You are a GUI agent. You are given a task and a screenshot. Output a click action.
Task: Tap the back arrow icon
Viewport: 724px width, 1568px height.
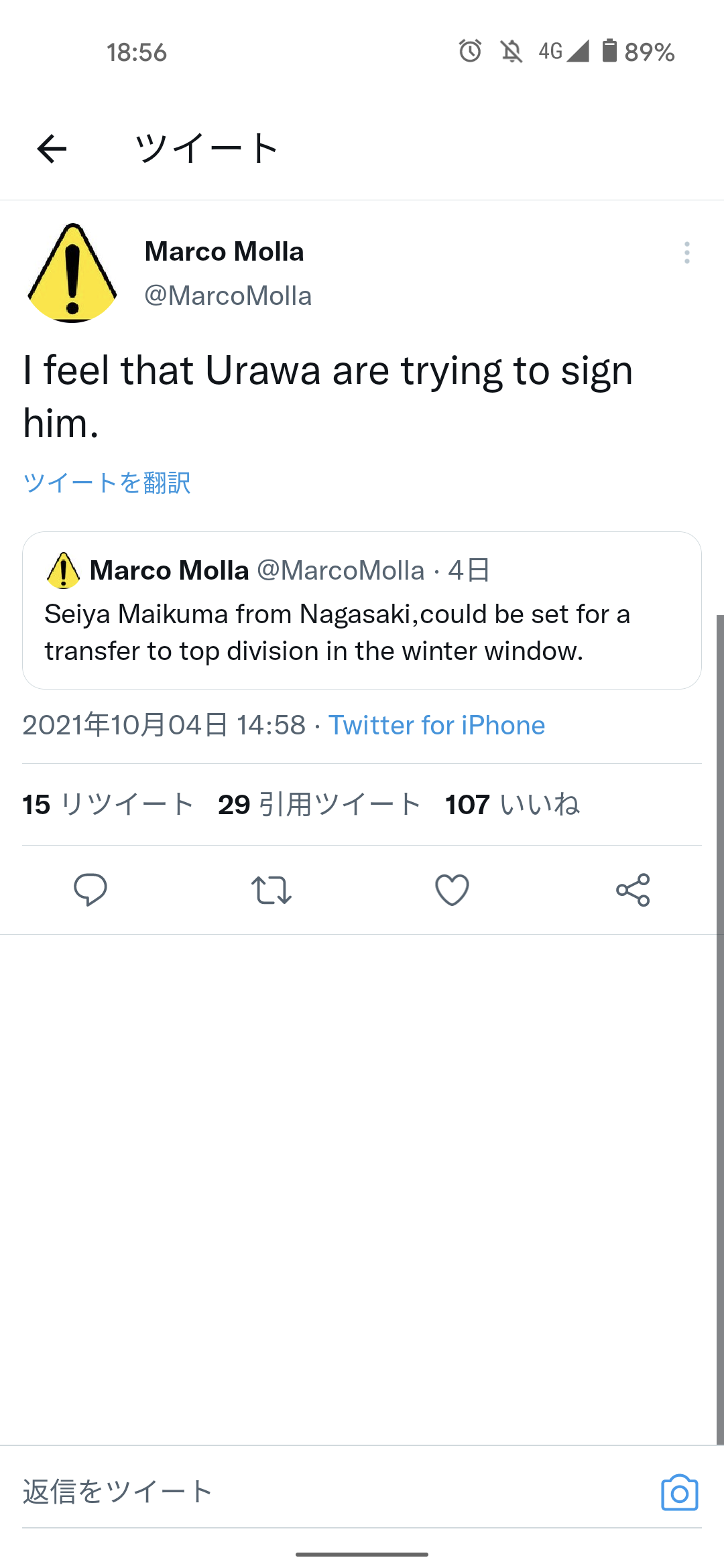[x=52, y=148]
